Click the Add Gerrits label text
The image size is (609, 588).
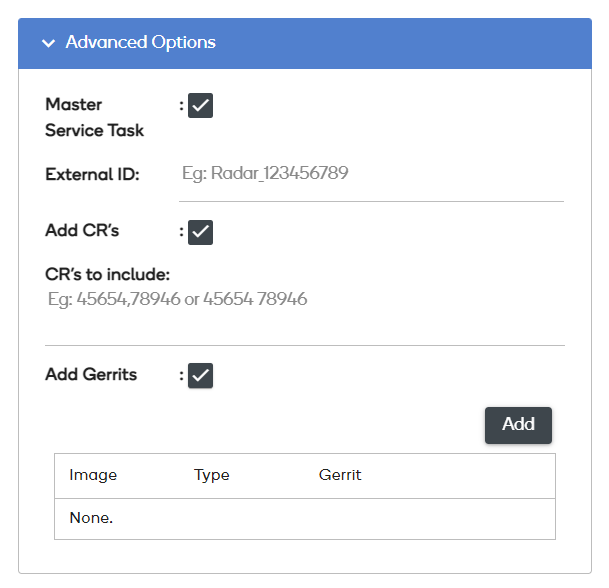pos(91,375)
